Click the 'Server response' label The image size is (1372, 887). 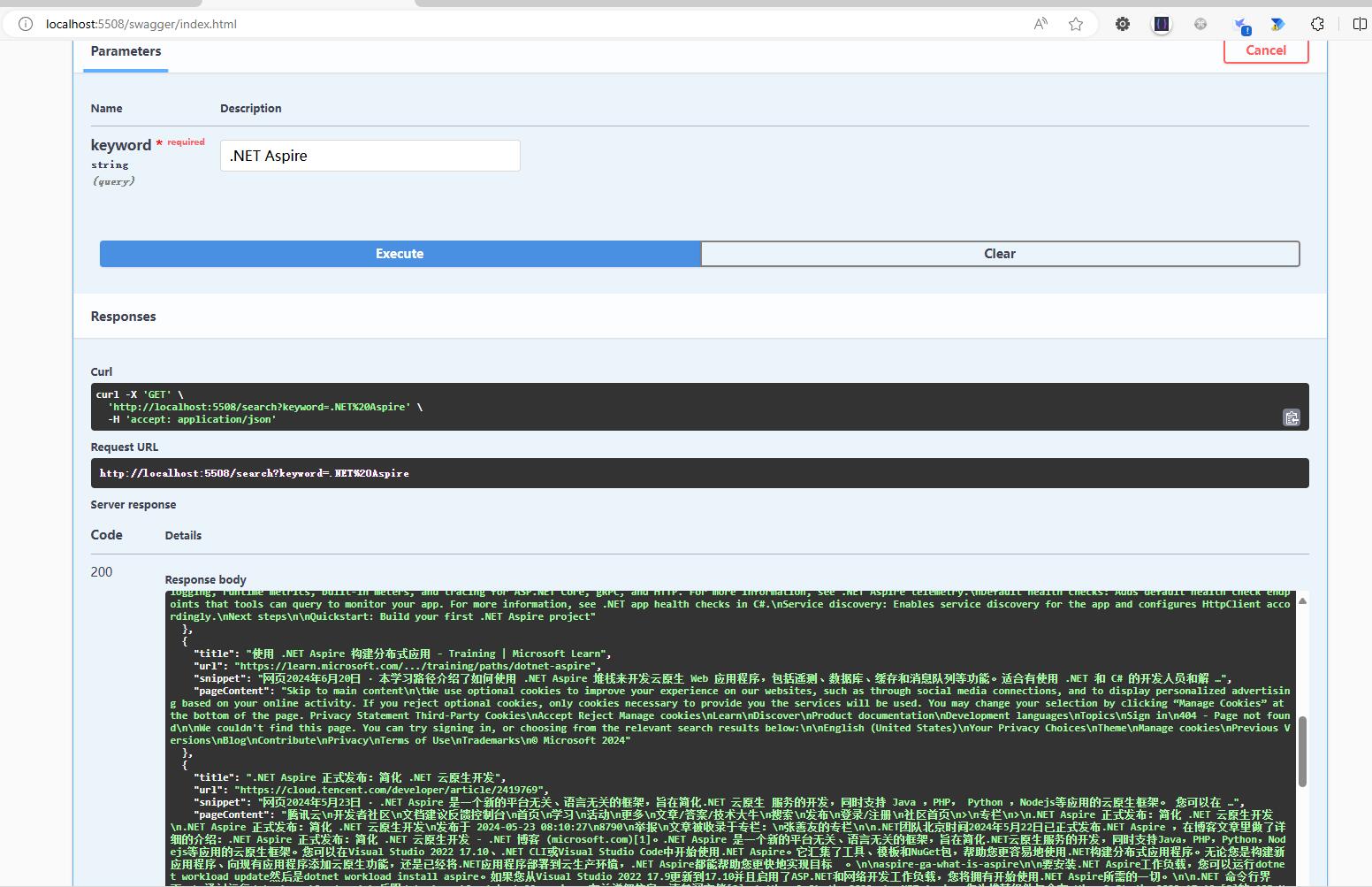[x=133, y=505]
